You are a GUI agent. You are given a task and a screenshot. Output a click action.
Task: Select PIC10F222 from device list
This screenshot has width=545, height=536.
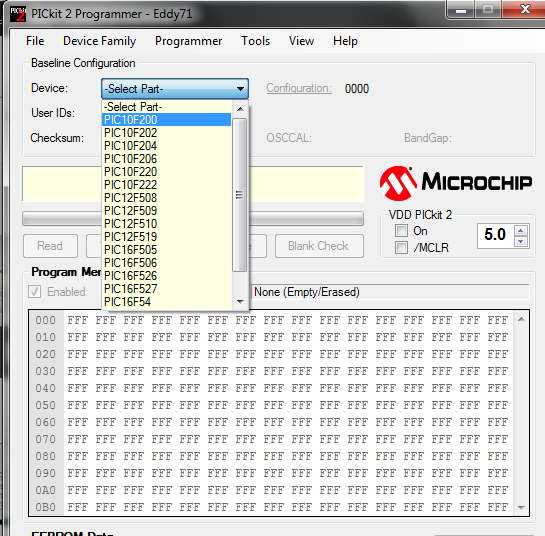(x=166, y=185)
